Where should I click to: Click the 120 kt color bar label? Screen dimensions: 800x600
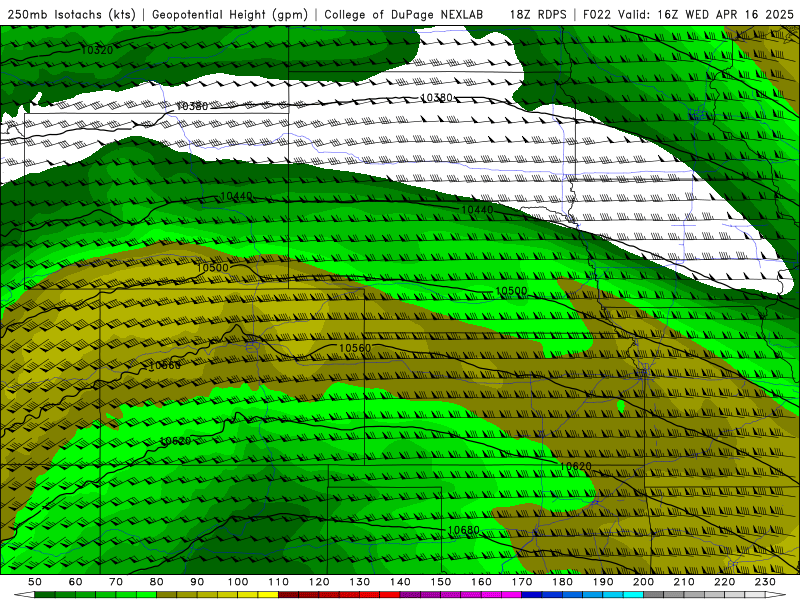(319, 582)
